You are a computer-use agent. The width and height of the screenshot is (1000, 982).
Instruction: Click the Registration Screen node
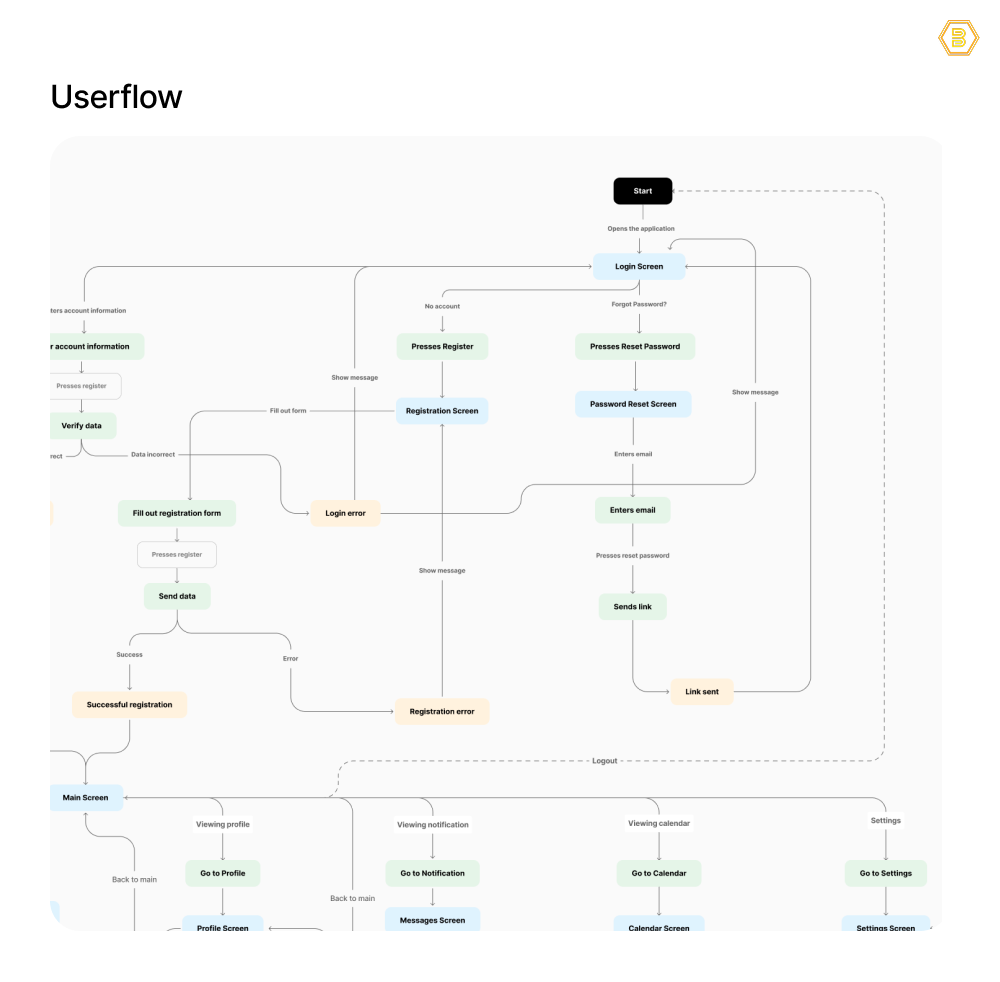coord(442,411)
